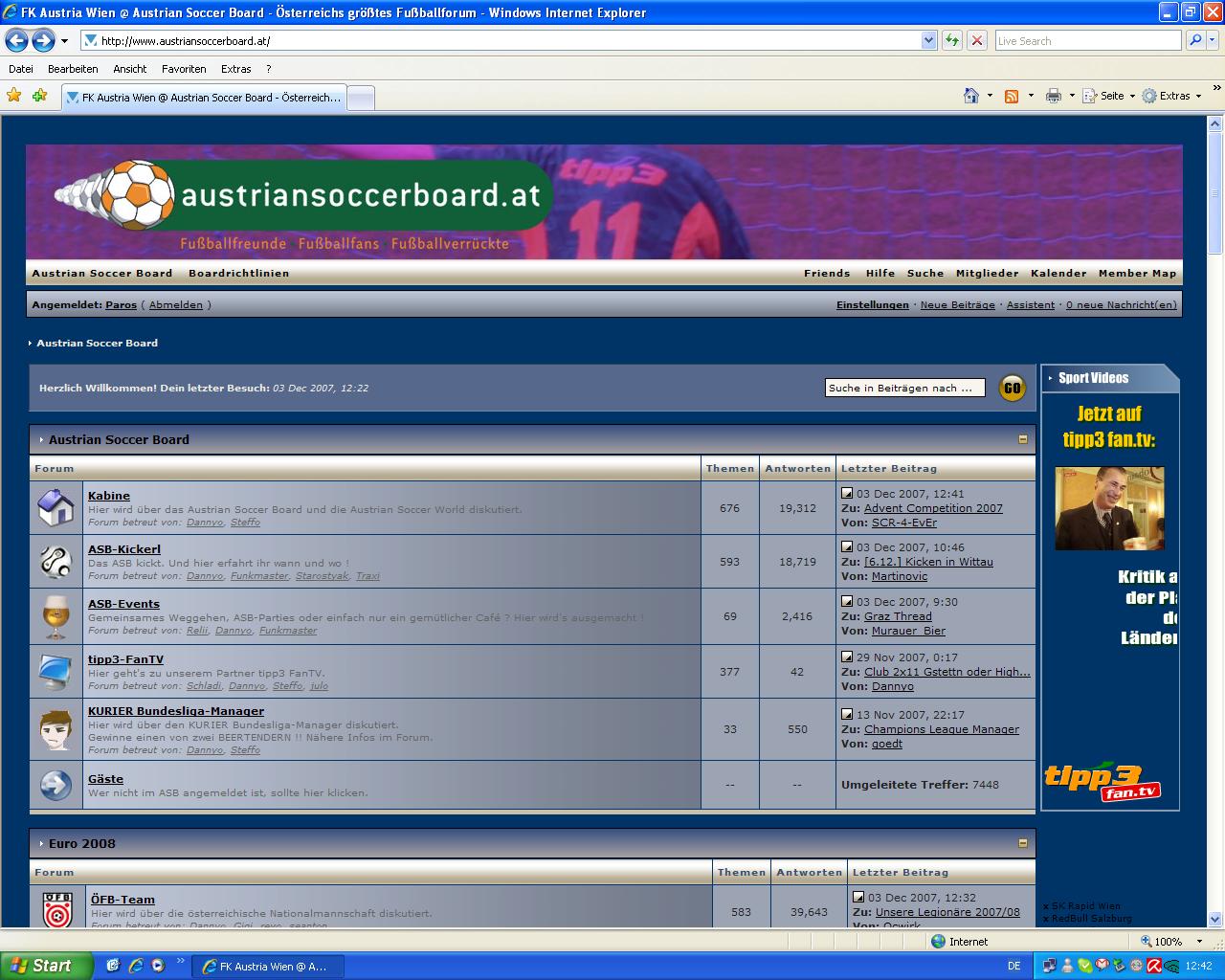
Task: Select the FK Austria Wien browser tab
Action: 204,98
